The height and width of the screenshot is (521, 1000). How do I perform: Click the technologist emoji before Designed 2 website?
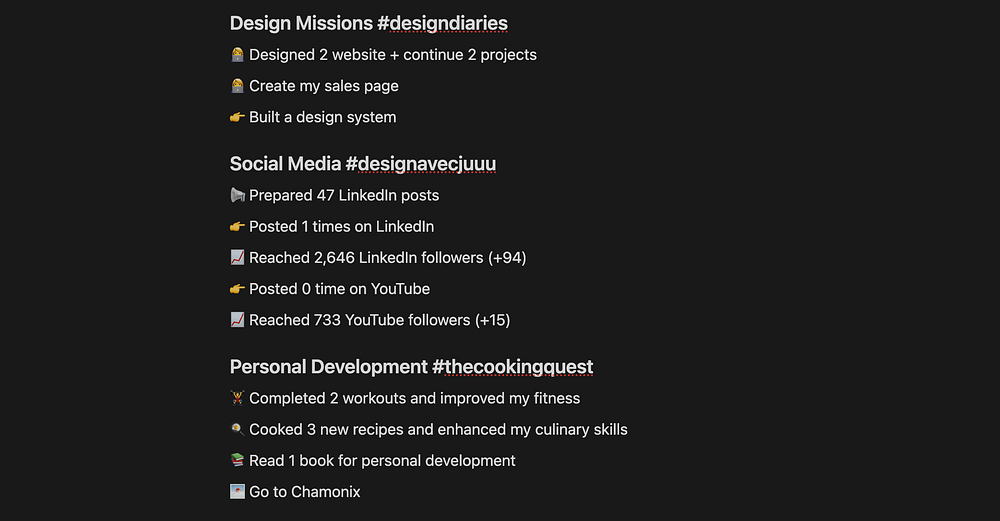pyautogui.click(x=237, y=55)
